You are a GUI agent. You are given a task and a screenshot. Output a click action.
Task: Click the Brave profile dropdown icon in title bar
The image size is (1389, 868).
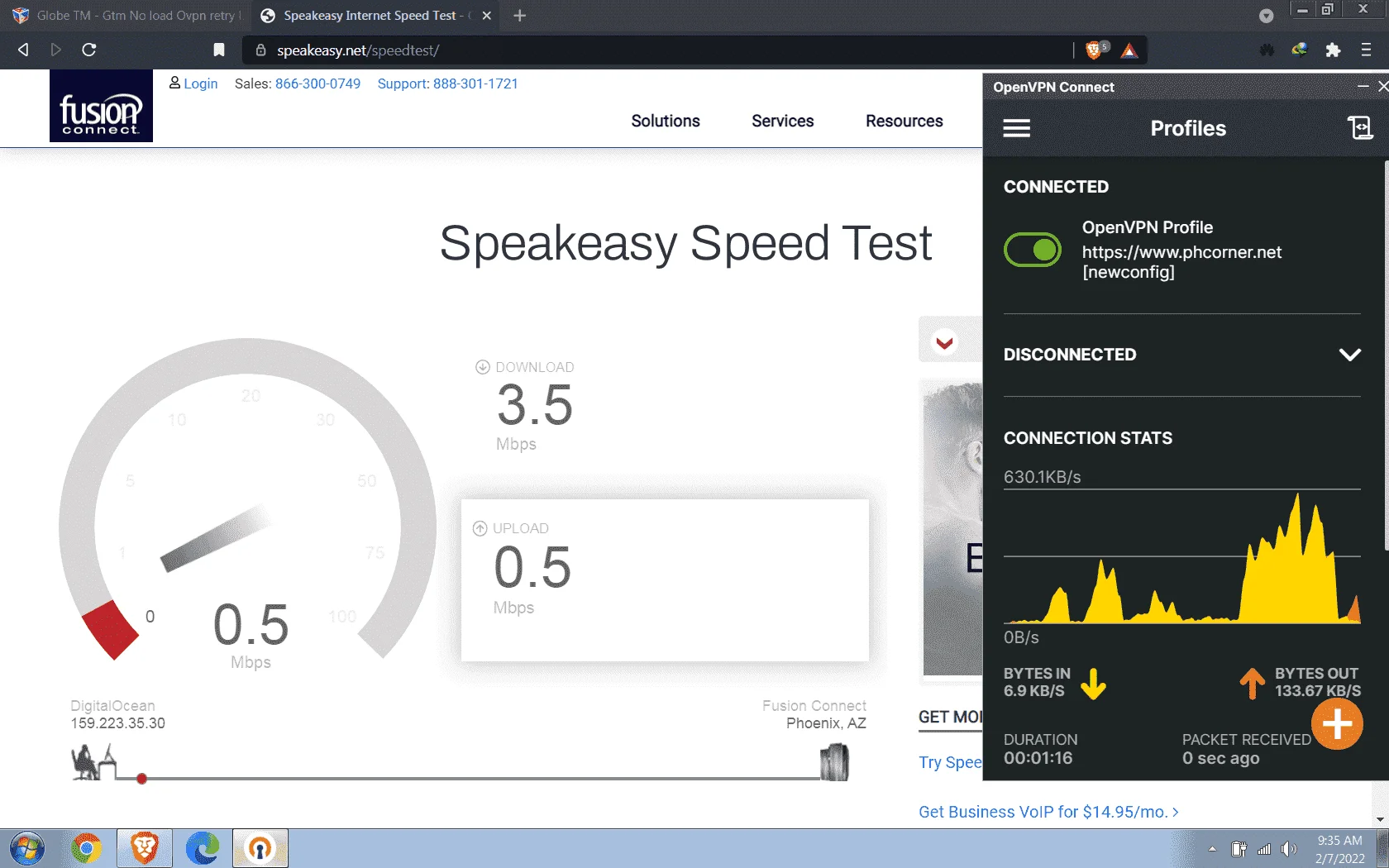[1266, 16]
